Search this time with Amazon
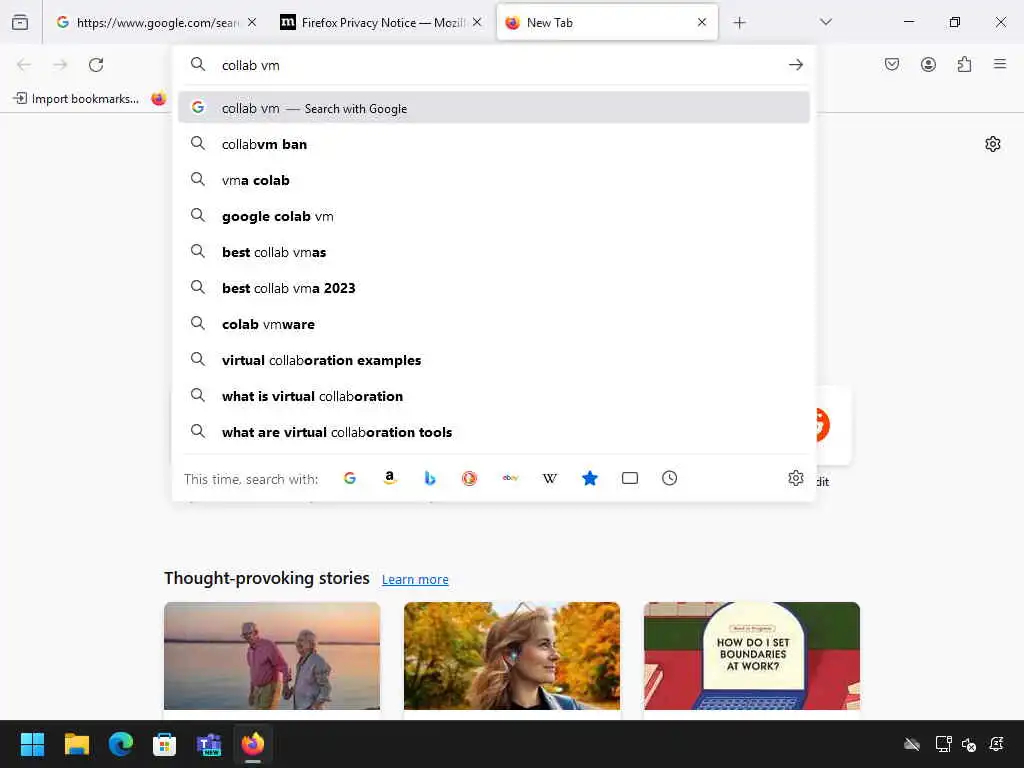 [390, 478]
